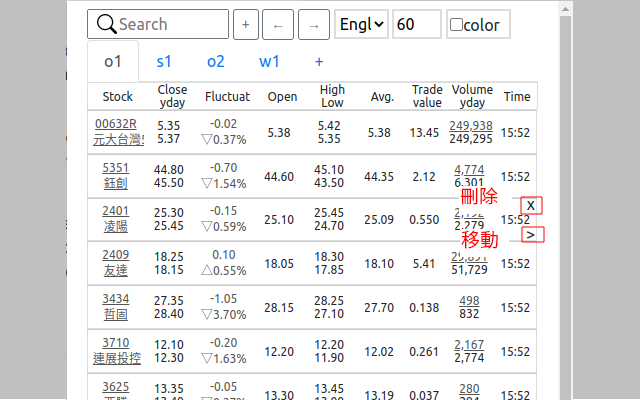Viewport: 640px width, 400px height.
Task: Toggle the color checkbox
Action: tap(456, 24)
